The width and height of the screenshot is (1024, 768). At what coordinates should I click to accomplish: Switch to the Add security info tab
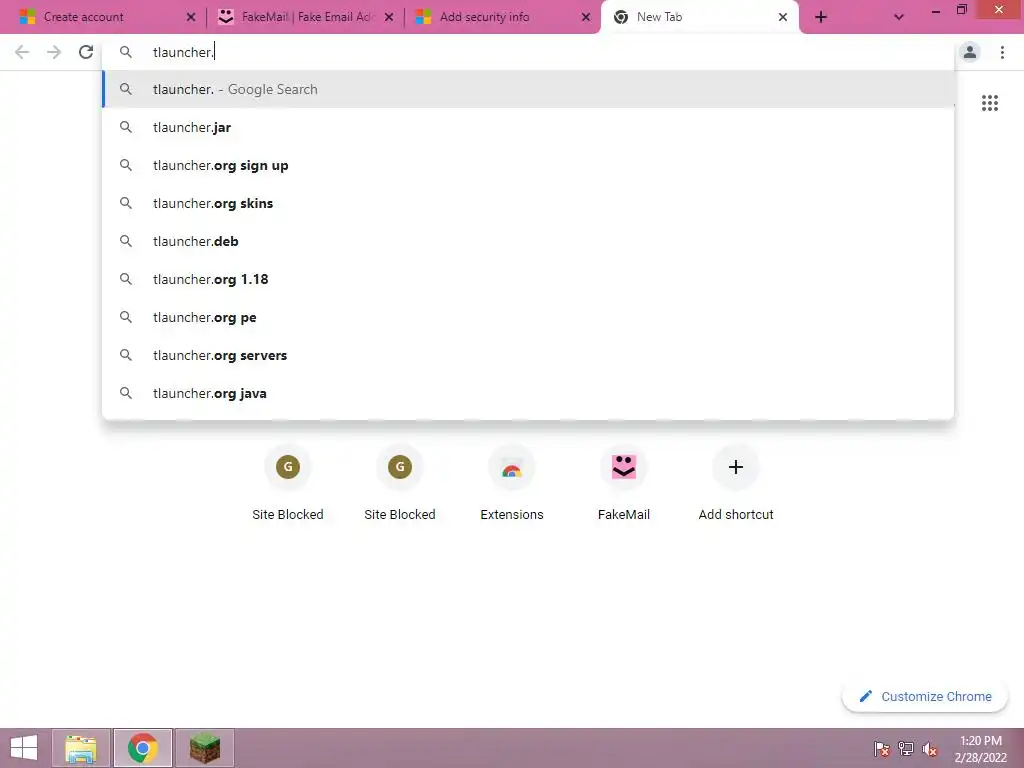502,17
